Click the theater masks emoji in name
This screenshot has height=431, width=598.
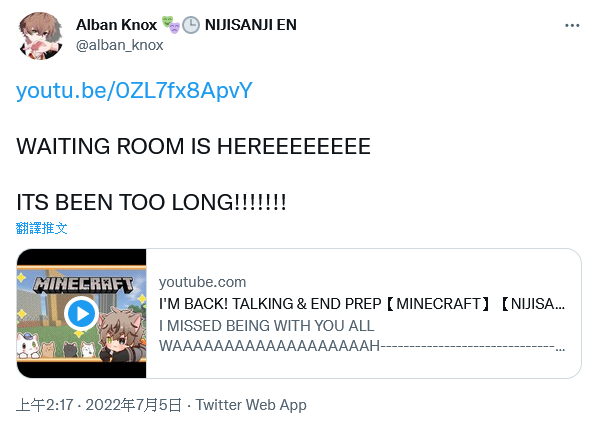point(170,24)
